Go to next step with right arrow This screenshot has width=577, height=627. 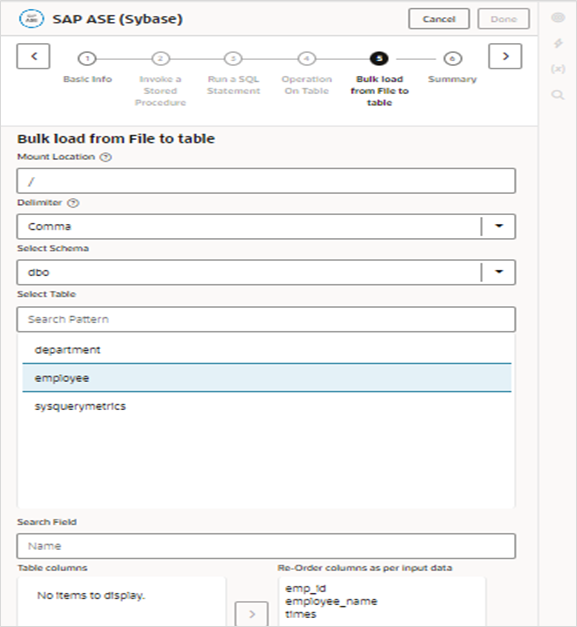click(505, 56)
